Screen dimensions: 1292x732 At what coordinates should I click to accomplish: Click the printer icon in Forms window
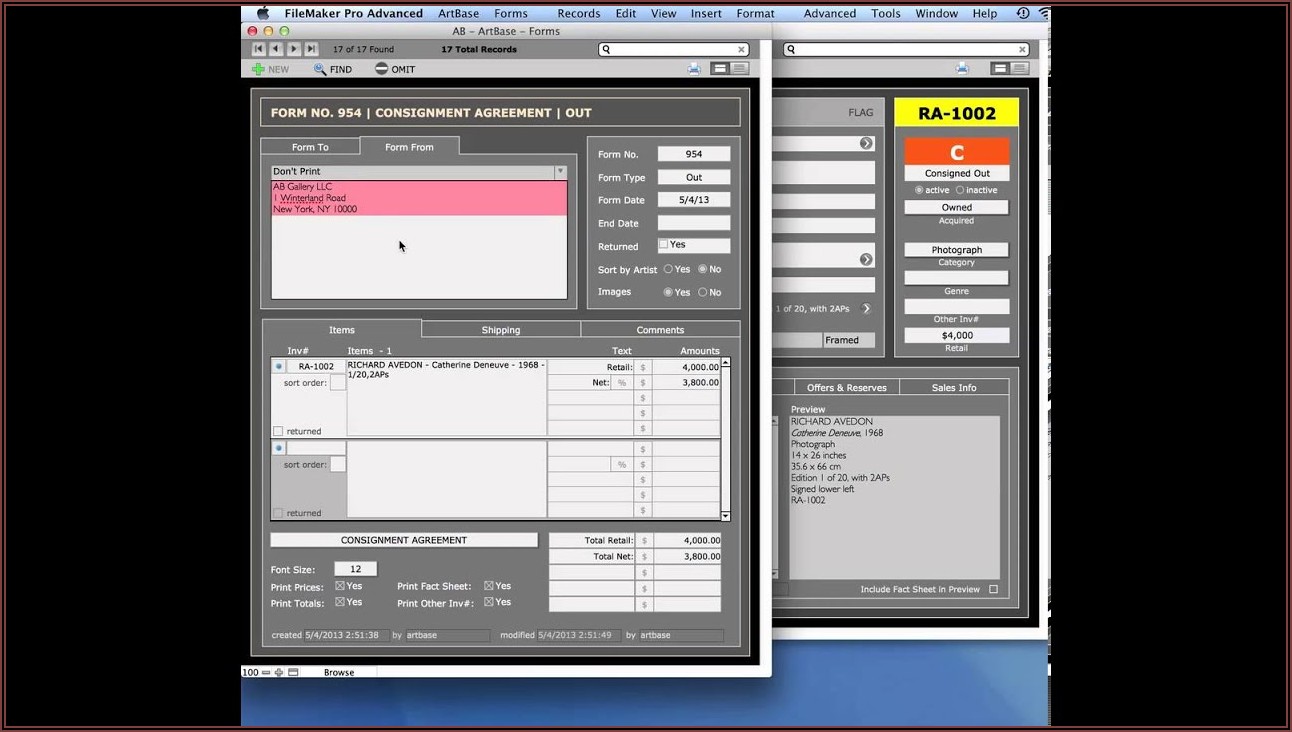click(x=694, y=69)
